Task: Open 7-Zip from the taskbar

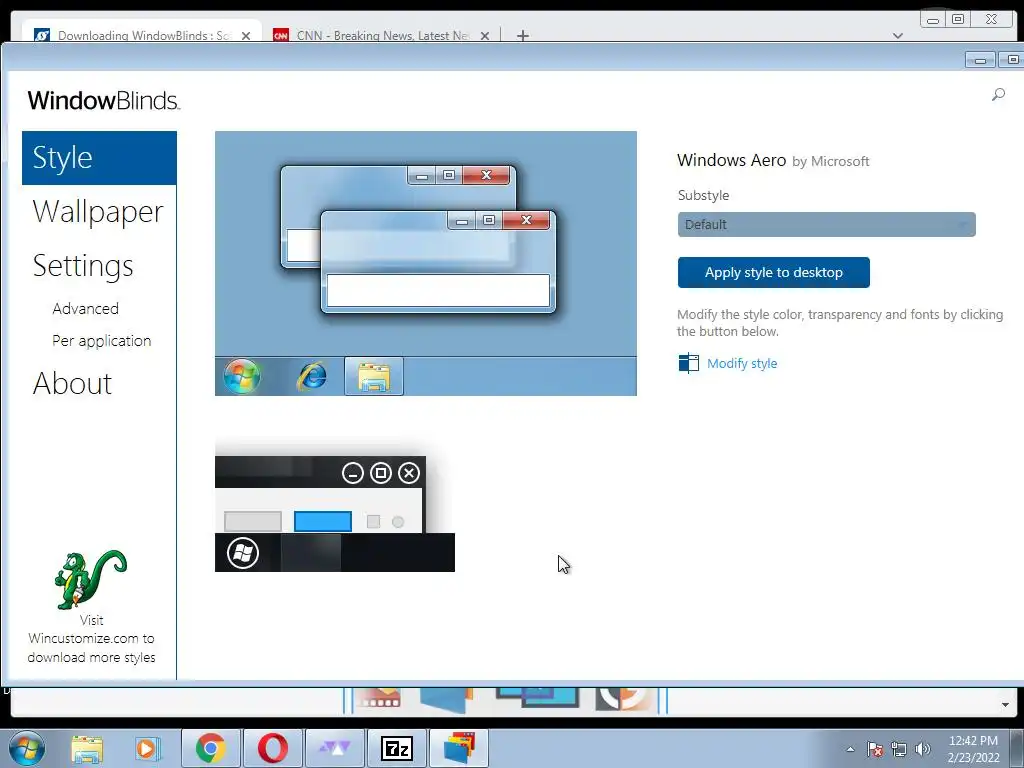Action: (x=396, y=748)
